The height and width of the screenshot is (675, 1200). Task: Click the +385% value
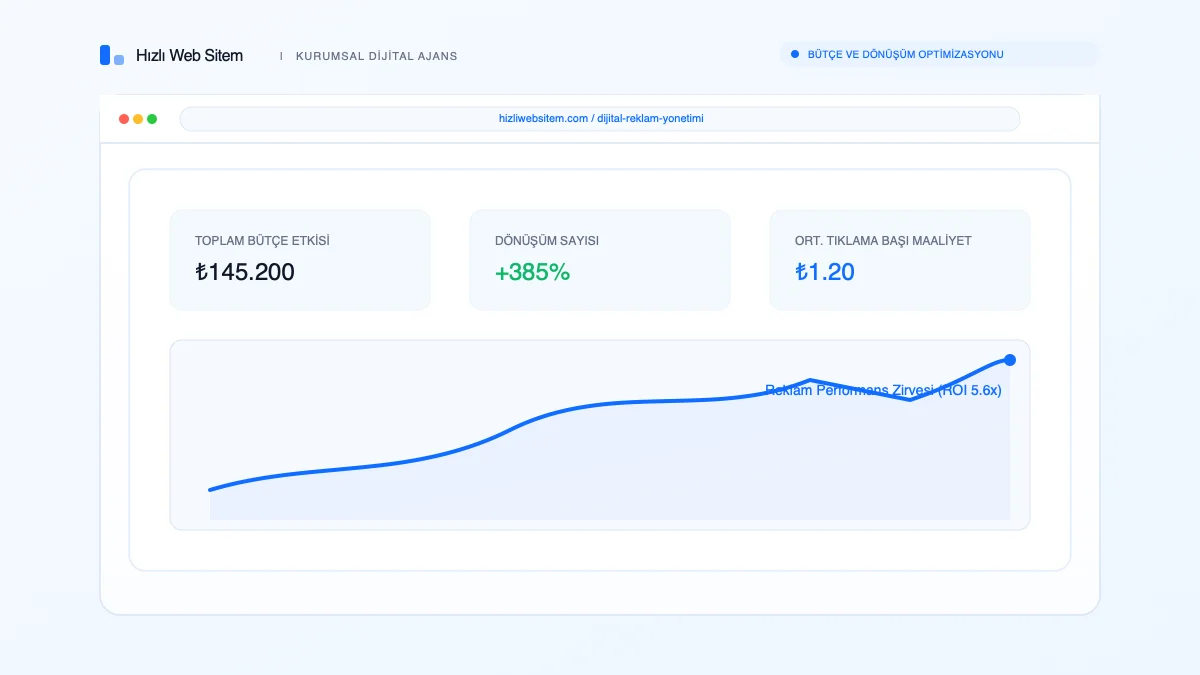point(532,272)
